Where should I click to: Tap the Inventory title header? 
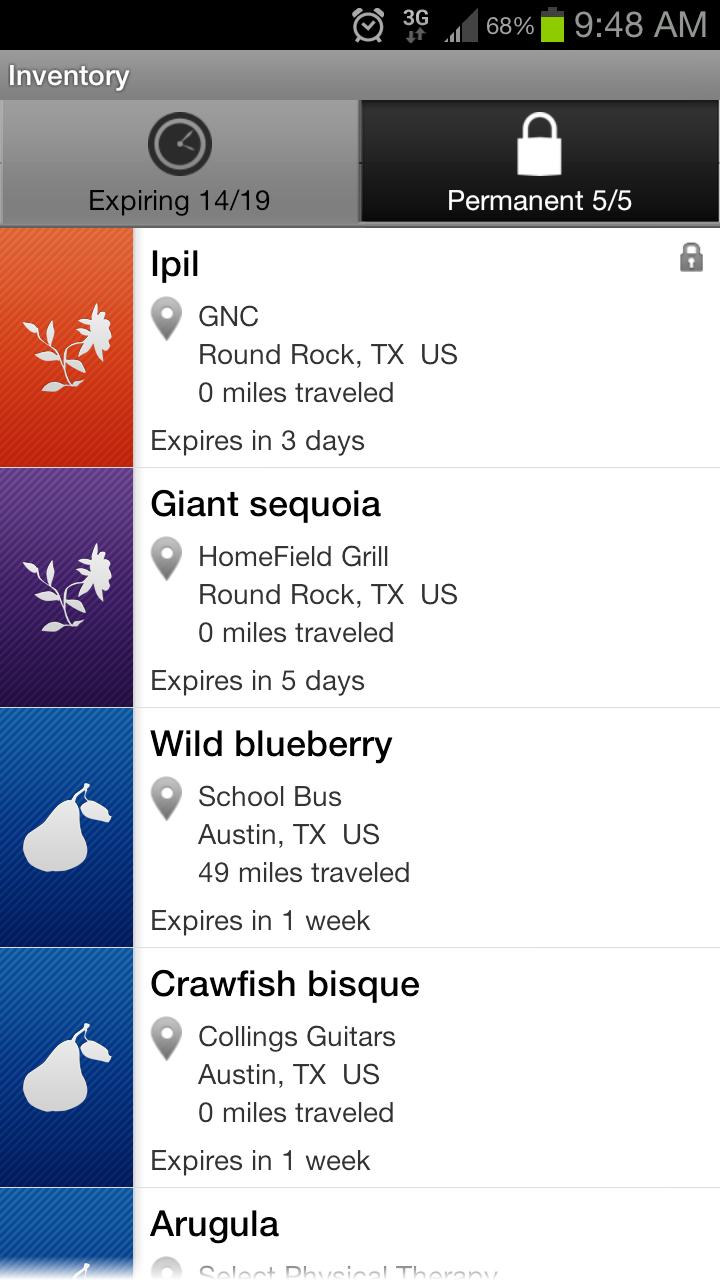[x=68, y=76]
